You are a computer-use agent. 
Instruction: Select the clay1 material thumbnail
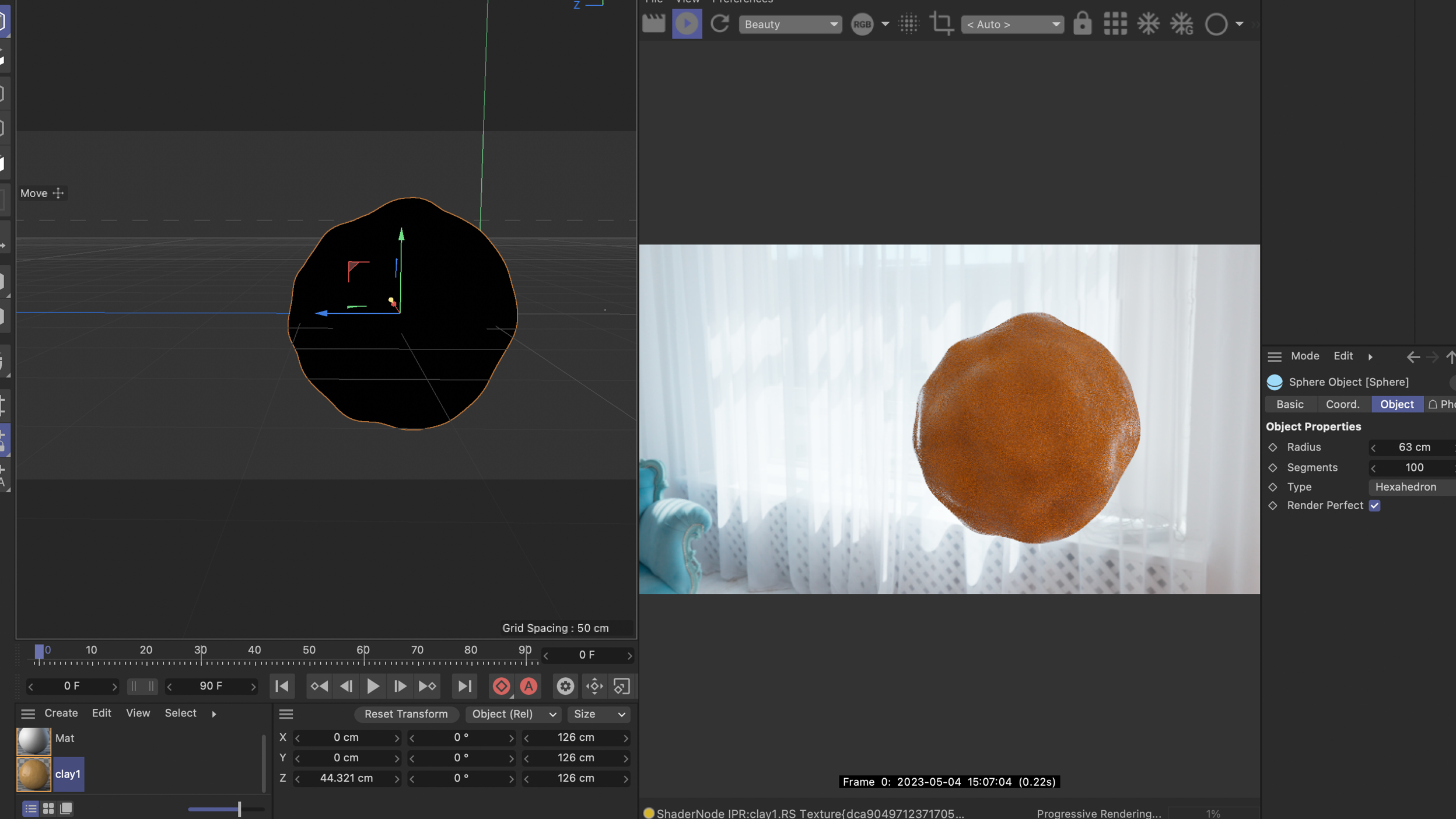(x=34, y=774)
